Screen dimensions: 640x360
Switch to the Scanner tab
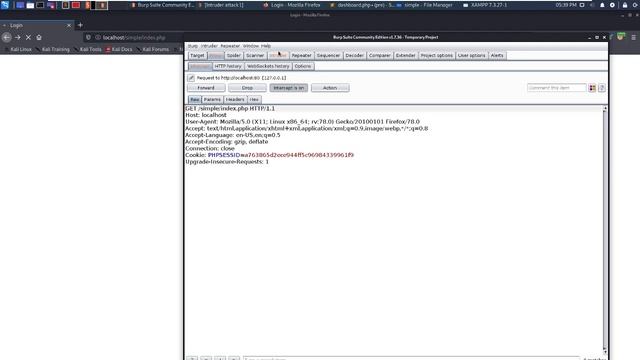[255, 56]
